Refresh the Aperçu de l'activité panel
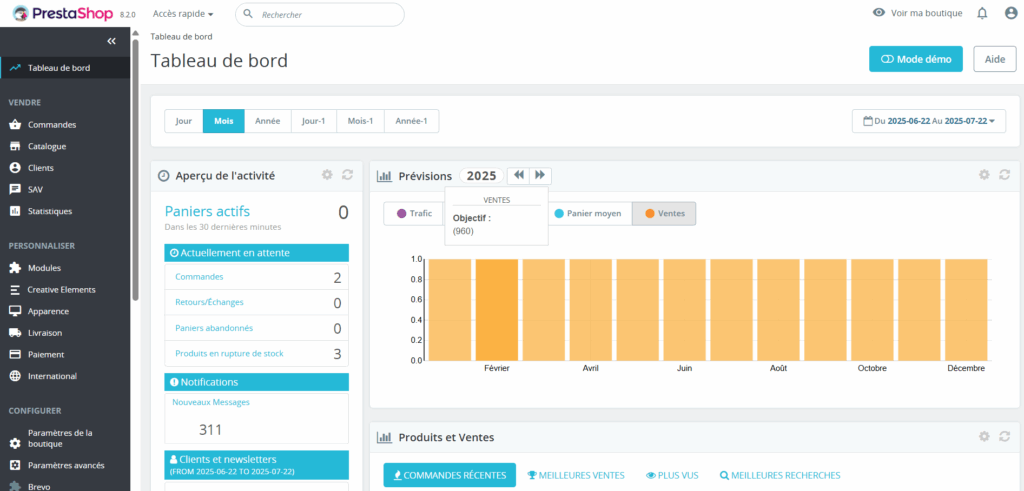This screenshot has height=491, width=1024. tap(347, 174)
